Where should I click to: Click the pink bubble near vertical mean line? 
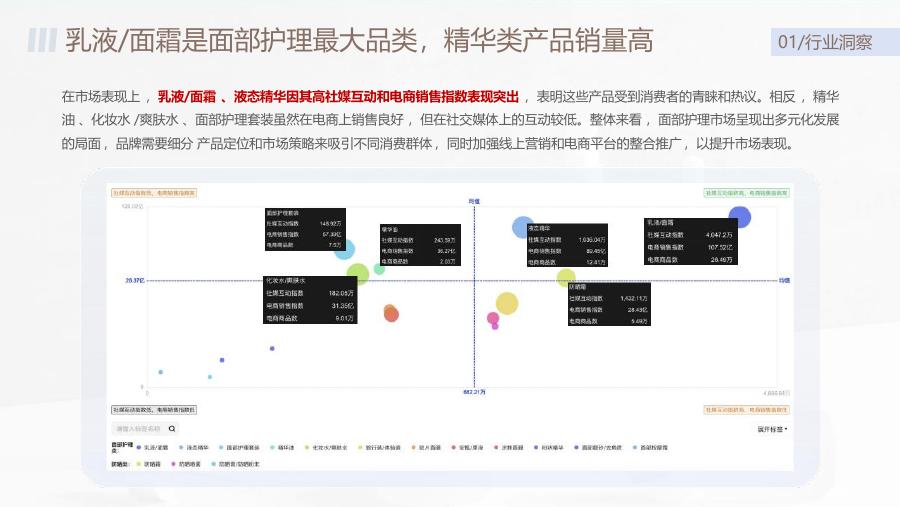coord(492,318)
